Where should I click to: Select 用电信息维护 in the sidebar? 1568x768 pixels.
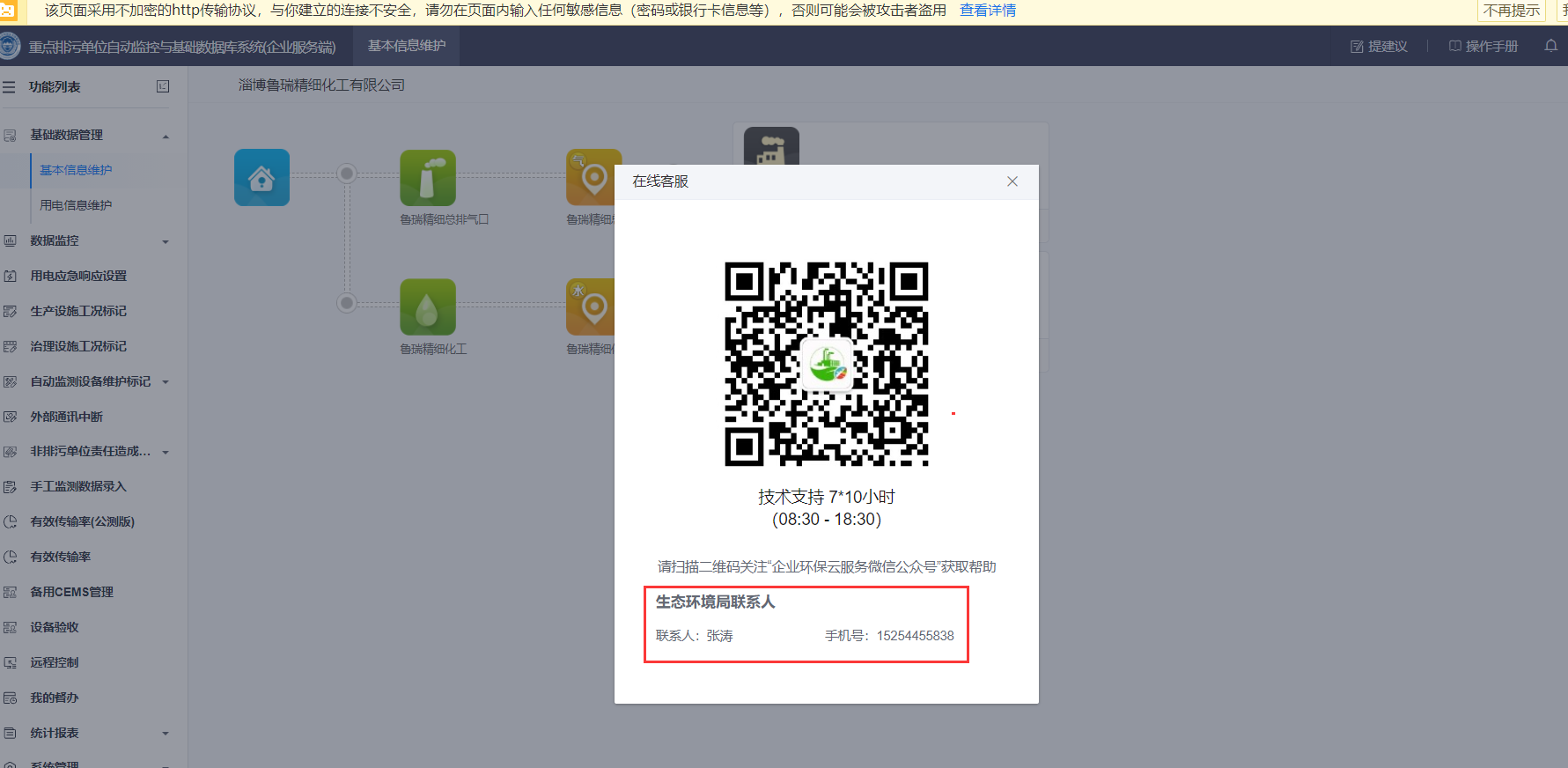pos(76,205)
